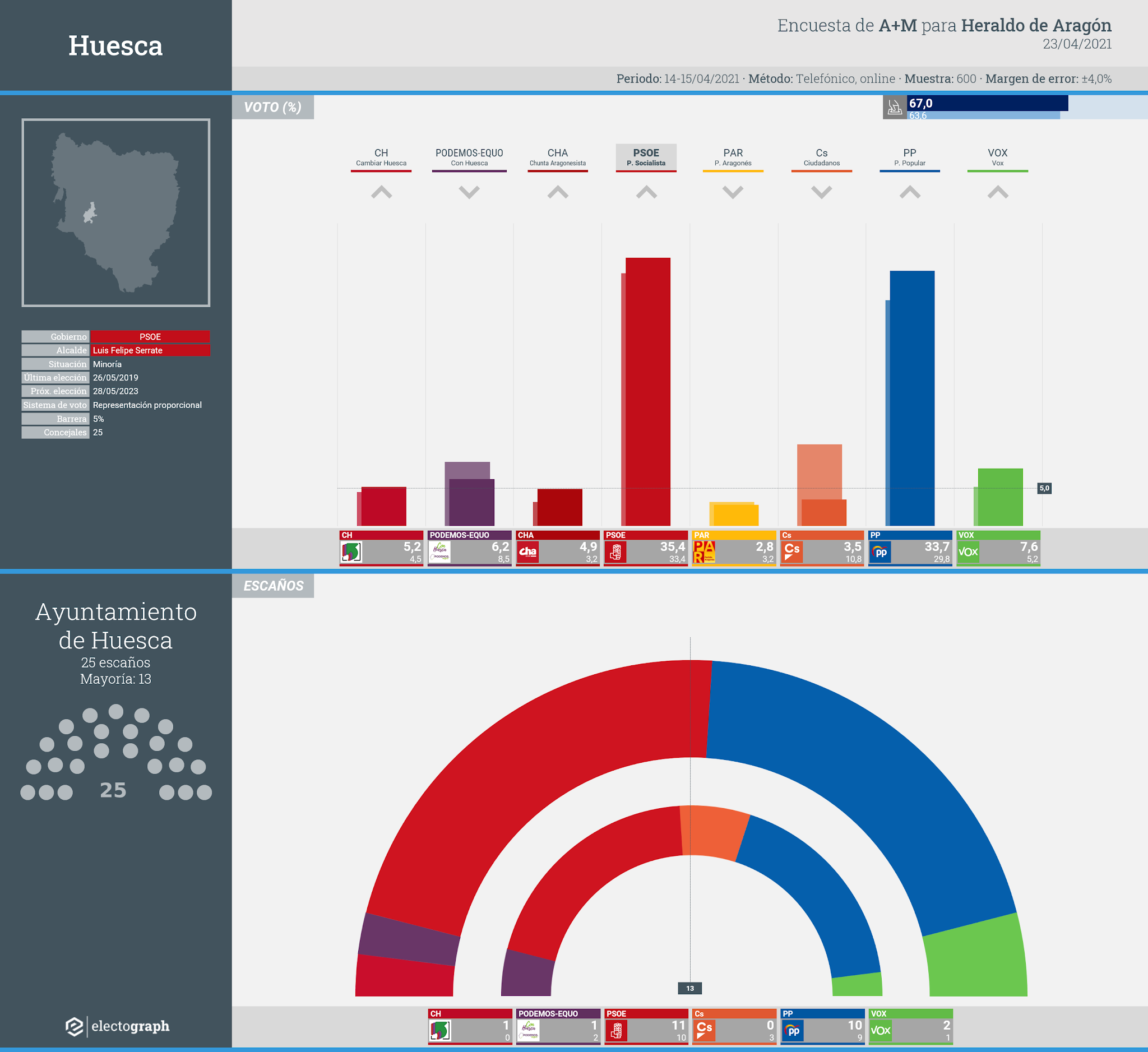Click the Huesca heading
The height and width of the screenshot is (1052, 1148).
(x=115, y=45)
